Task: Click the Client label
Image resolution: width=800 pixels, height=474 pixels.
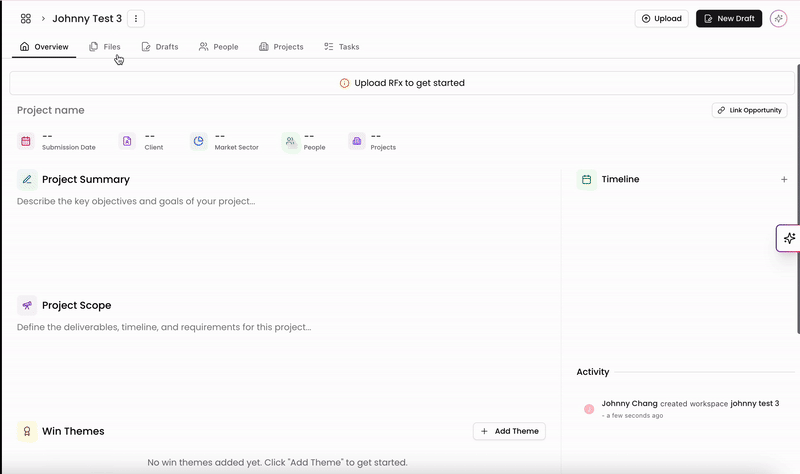Action: pyautogui.click(x=154, y=147)
